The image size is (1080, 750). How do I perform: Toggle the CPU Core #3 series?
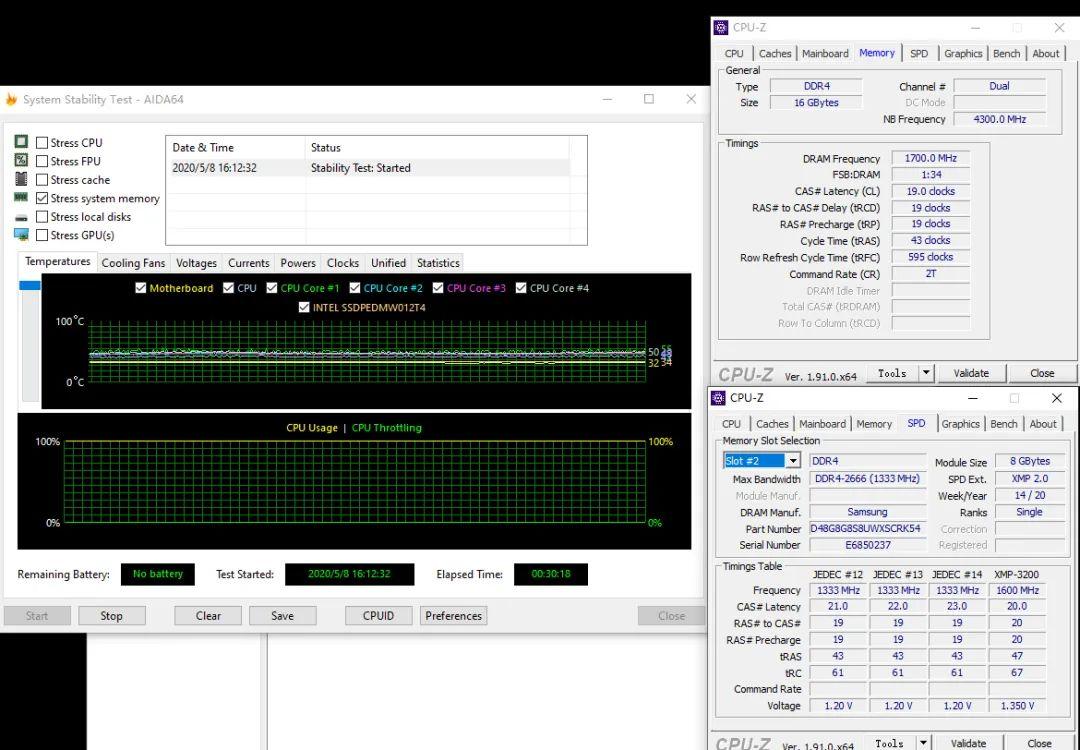[x=438, y=288]
